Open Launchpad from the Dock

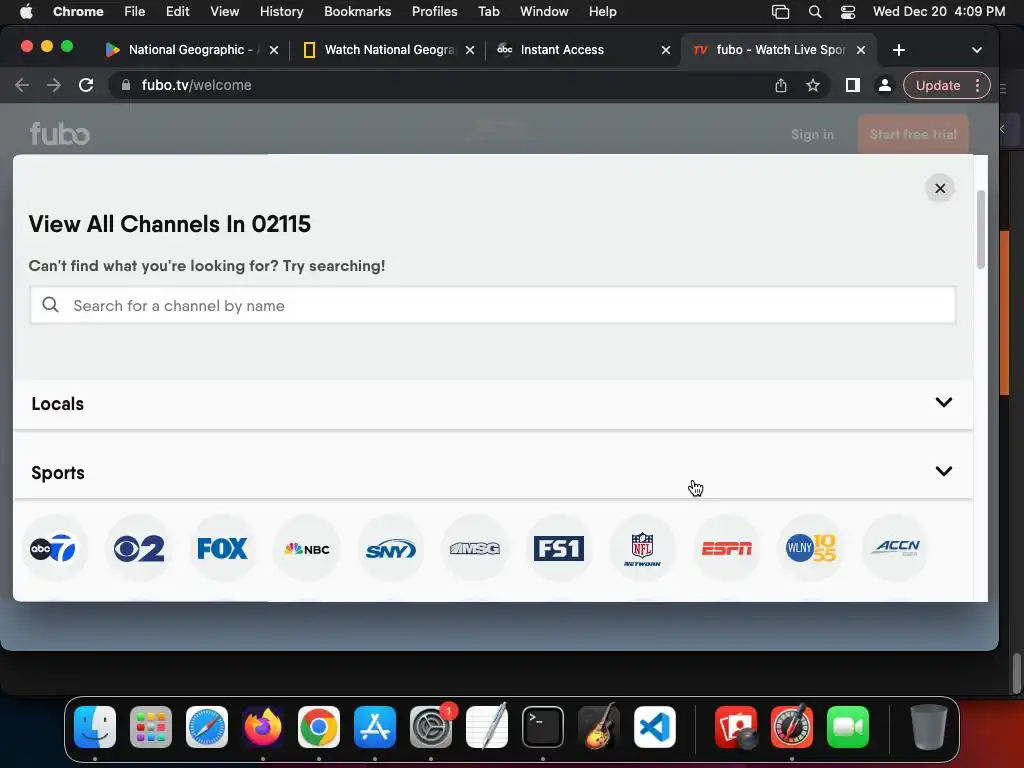click(151, 727)
